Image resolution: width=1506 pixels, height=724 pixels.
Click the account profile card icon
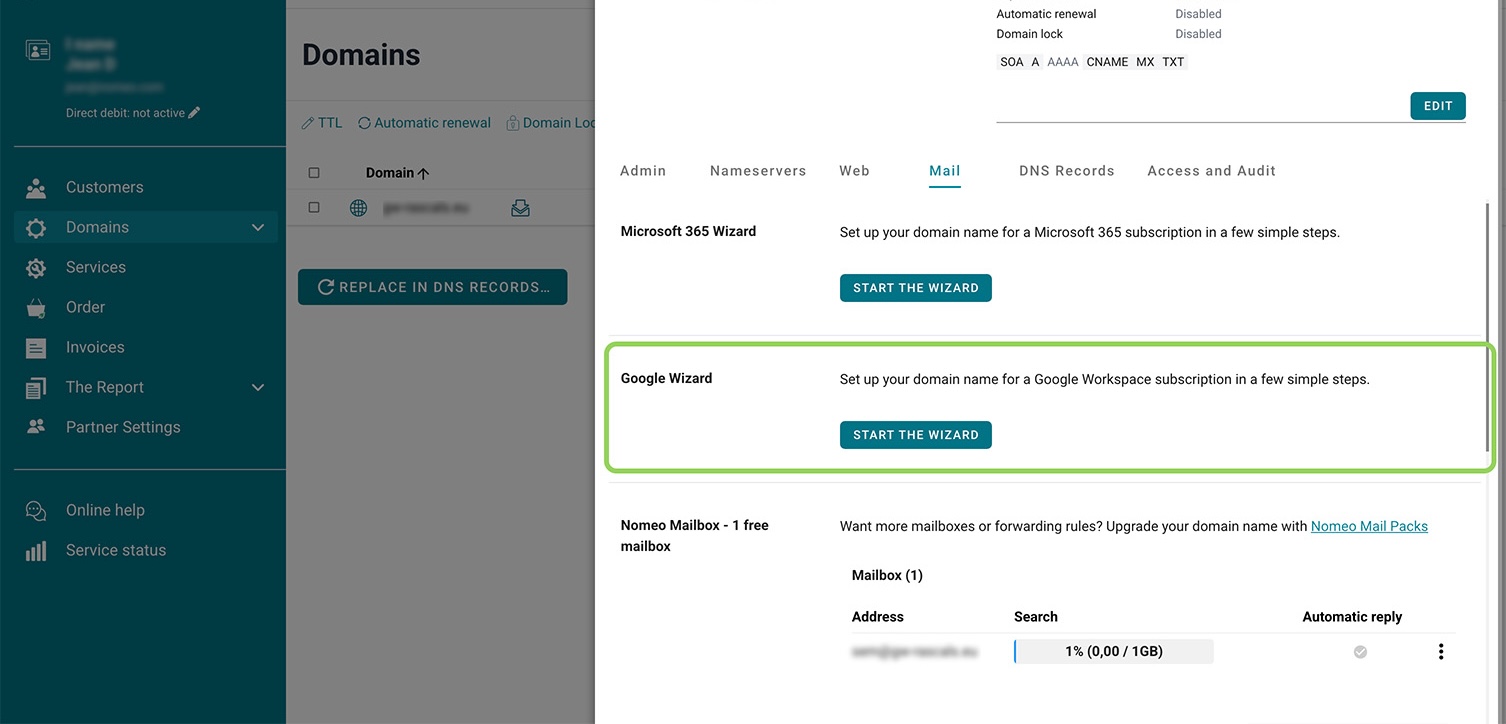38,51
